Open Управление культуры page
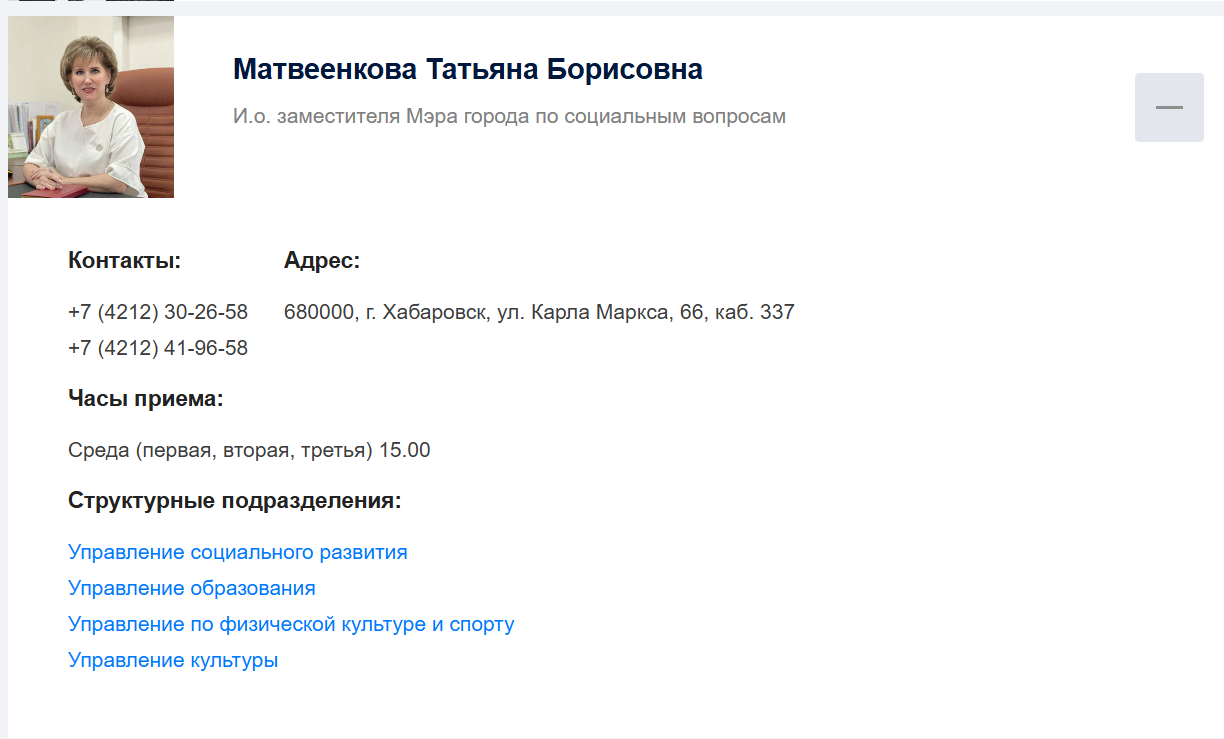 pyautogui.click(x=173, y=659)
